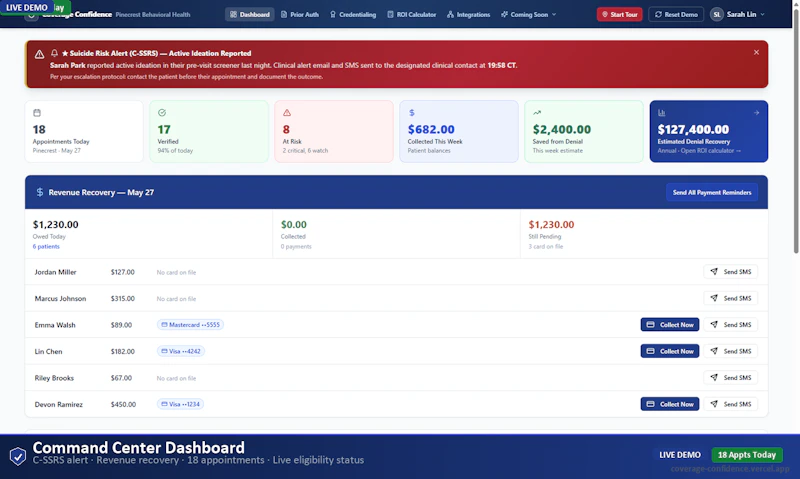Click the Visa 1234 card badge
Screen dimensions: 800x479
click(180, 405)
